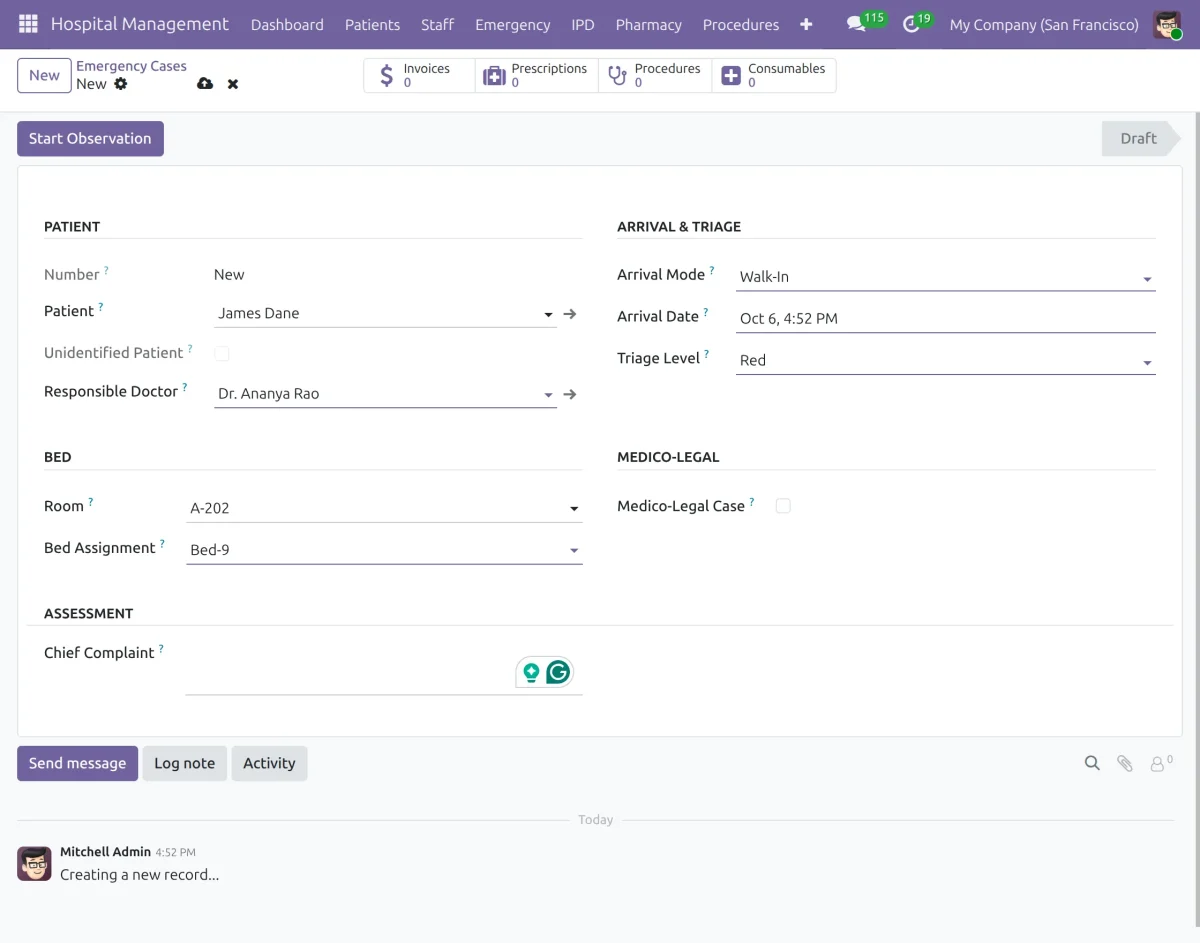Screen dimensions: 1200x943
Task: Open the Emergency menu
Action: coord(513,24)
